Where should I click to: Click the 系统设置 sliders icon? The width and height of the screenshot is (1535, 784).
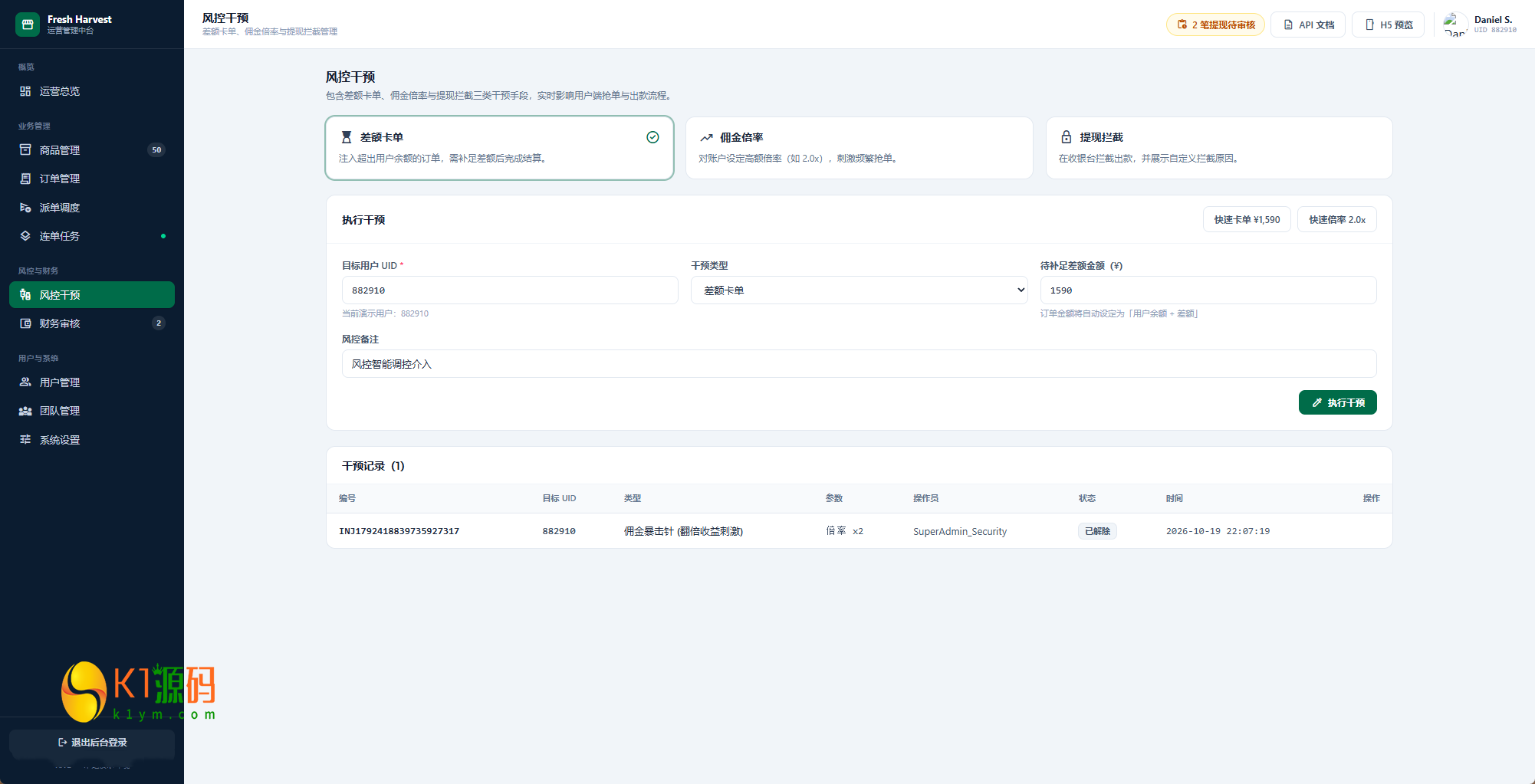coord(25,440)
